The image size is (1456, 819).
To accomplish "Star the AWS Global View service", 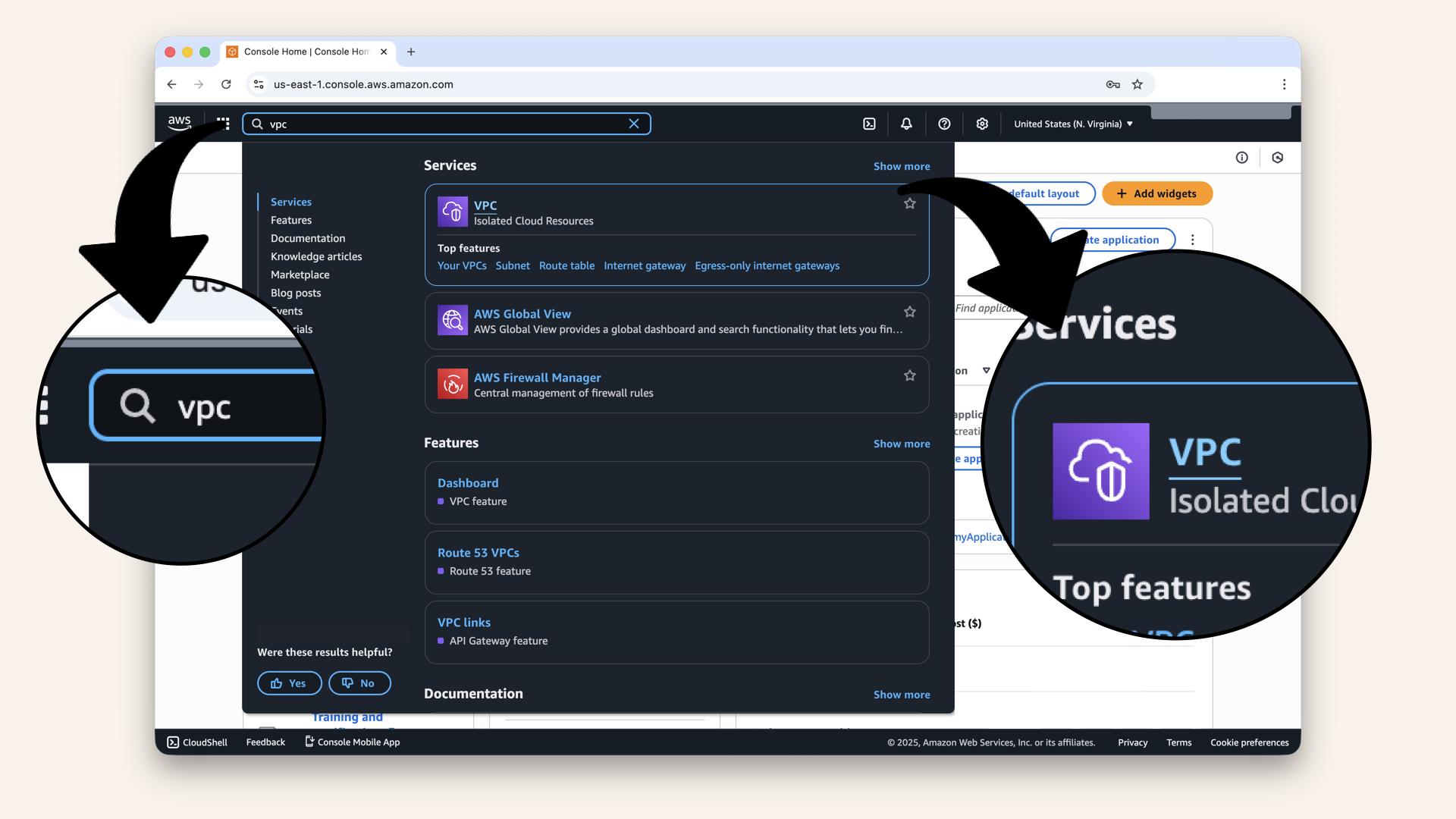I will point(910,312).
